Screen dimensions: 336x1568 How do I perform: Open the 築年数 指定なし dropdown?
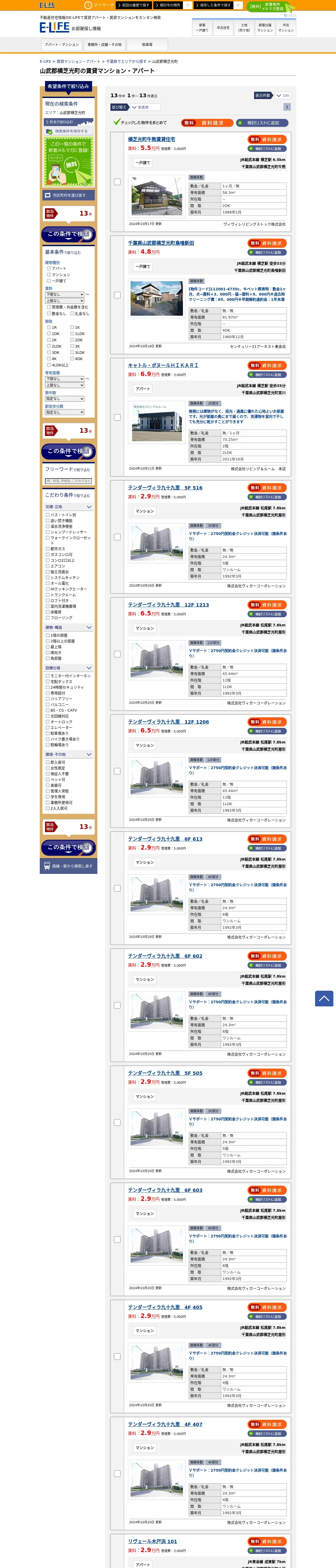click(x=65, y=399)
